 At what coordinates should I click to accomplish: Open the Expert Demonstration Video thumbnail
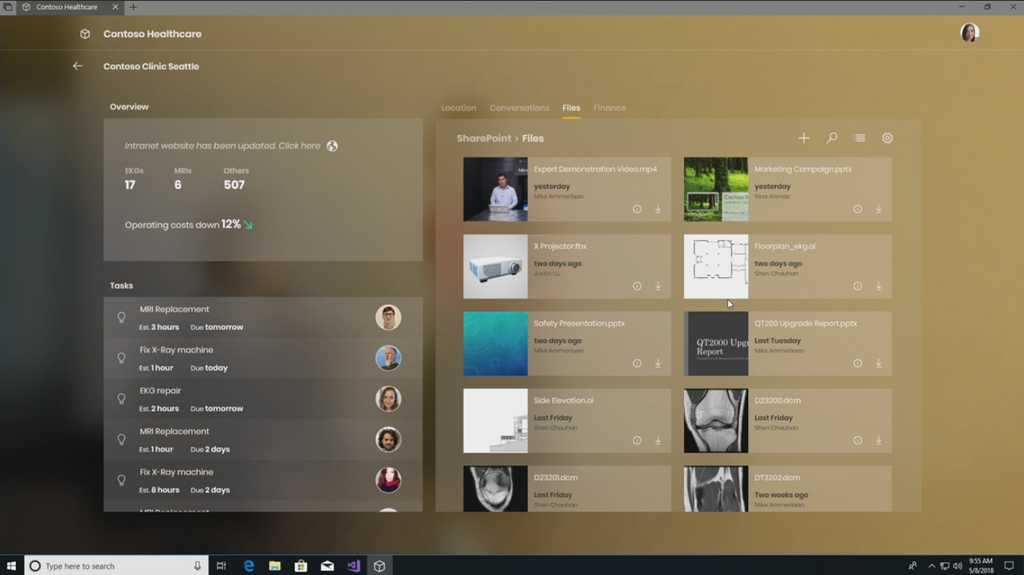[496, 189]
